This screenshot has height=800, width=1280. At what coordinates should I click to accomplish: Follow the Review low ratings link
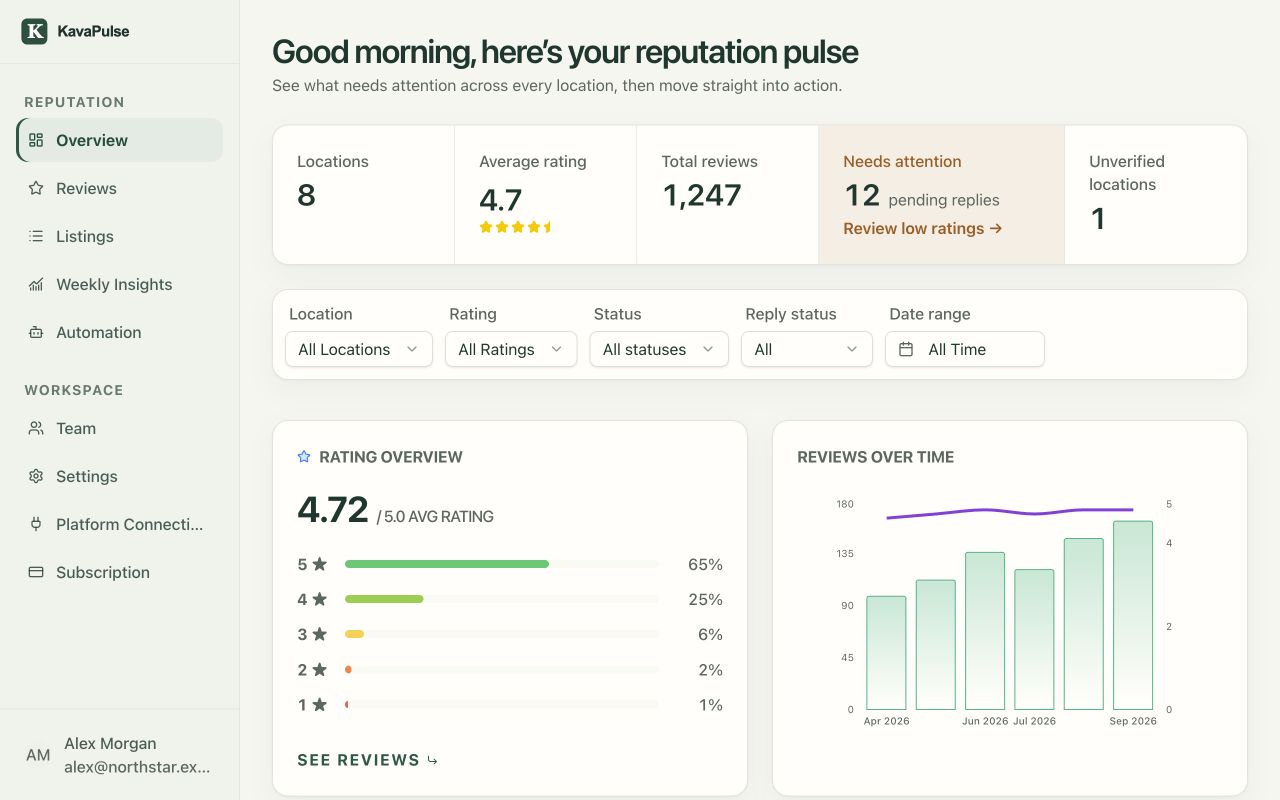point(923,228)
